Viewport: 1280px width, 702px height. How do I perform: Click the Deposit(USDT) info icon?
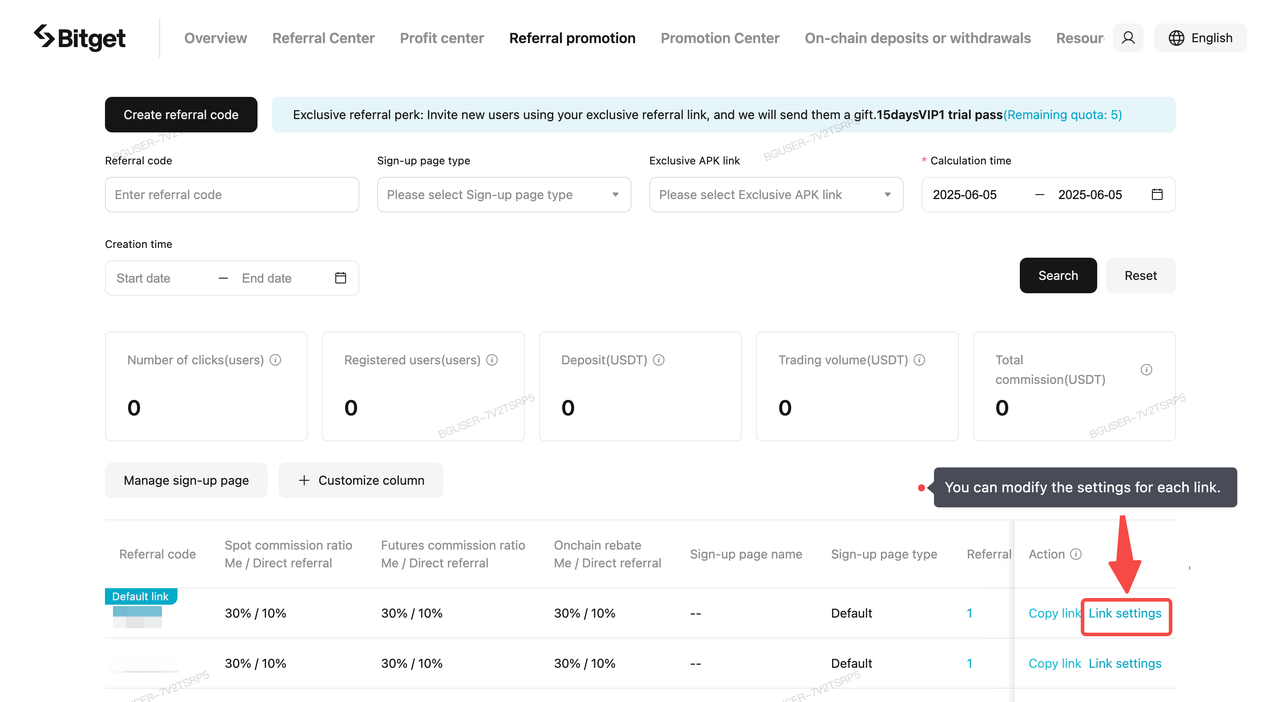(x=659, y=360)
